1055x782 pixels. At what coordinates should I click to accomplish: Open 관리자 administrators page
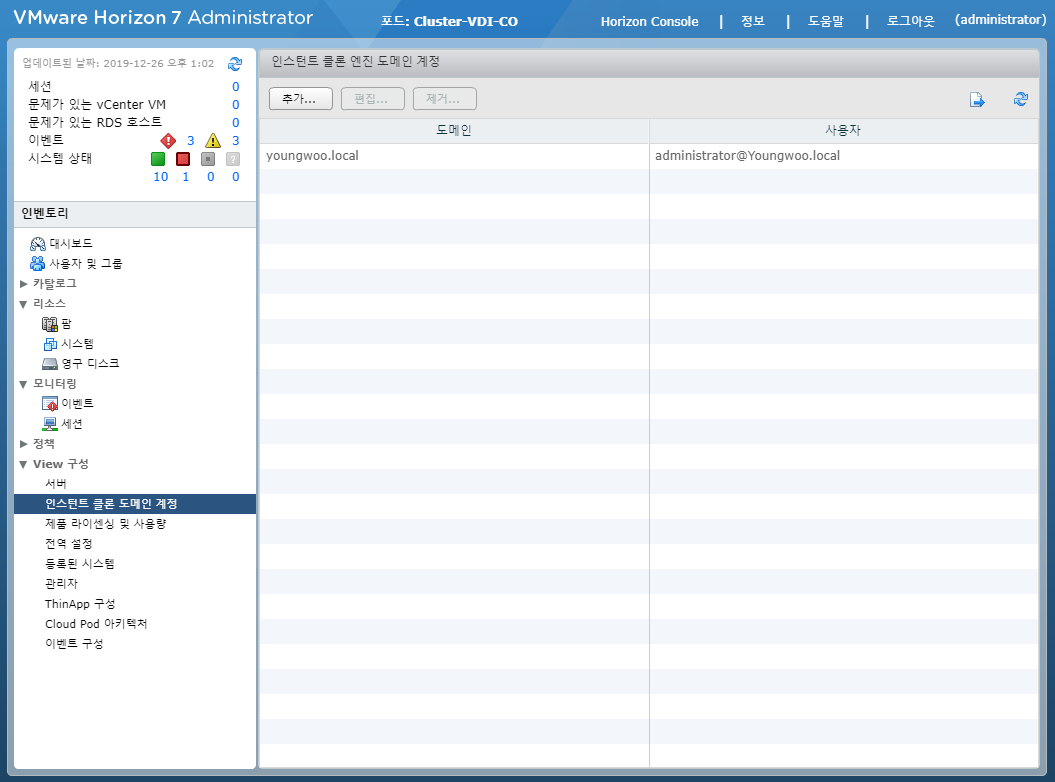click(x=61, y=583)
